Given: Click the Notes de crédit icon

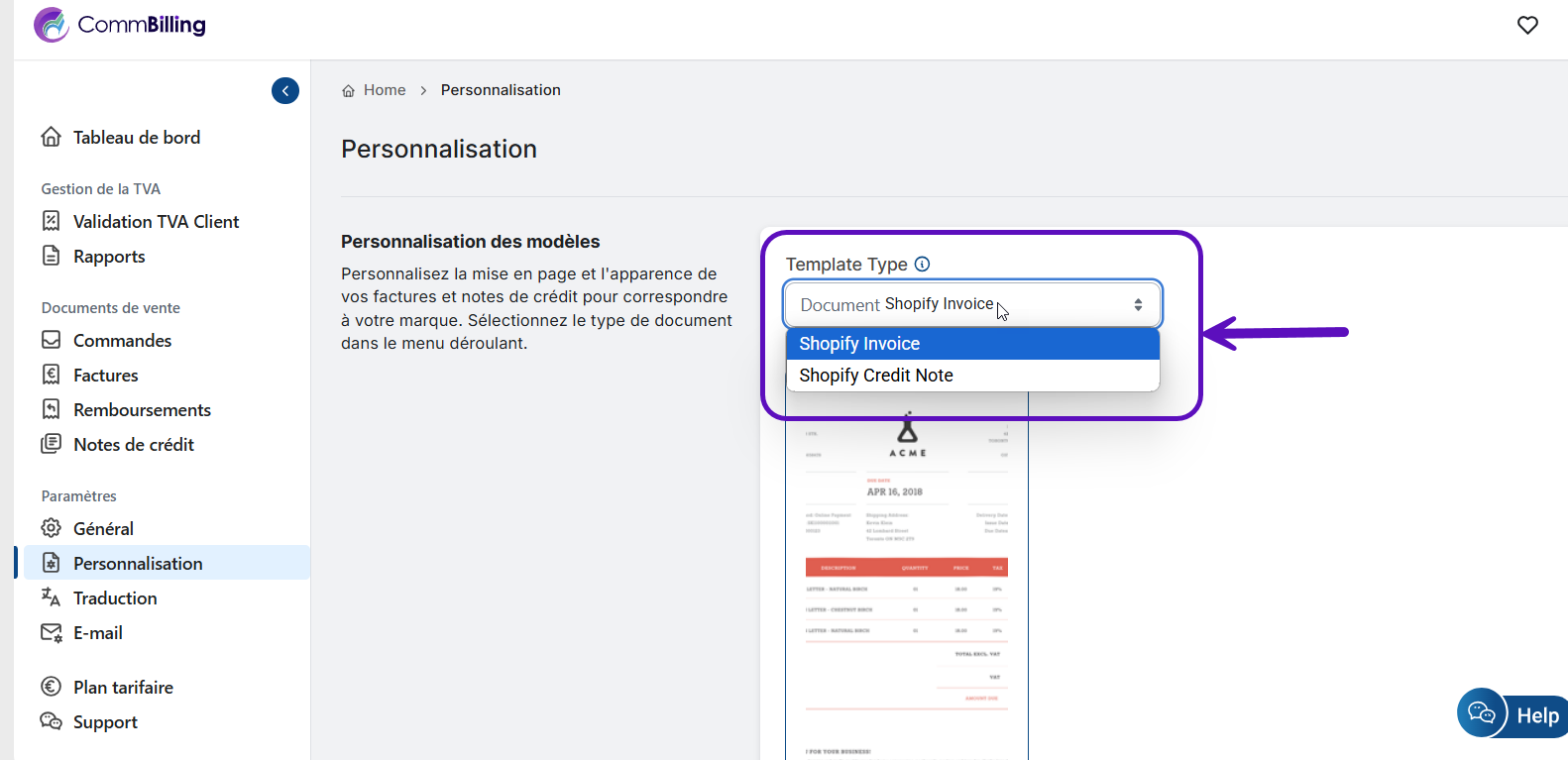Looking at the screenshot, I should tap(52, 444).
